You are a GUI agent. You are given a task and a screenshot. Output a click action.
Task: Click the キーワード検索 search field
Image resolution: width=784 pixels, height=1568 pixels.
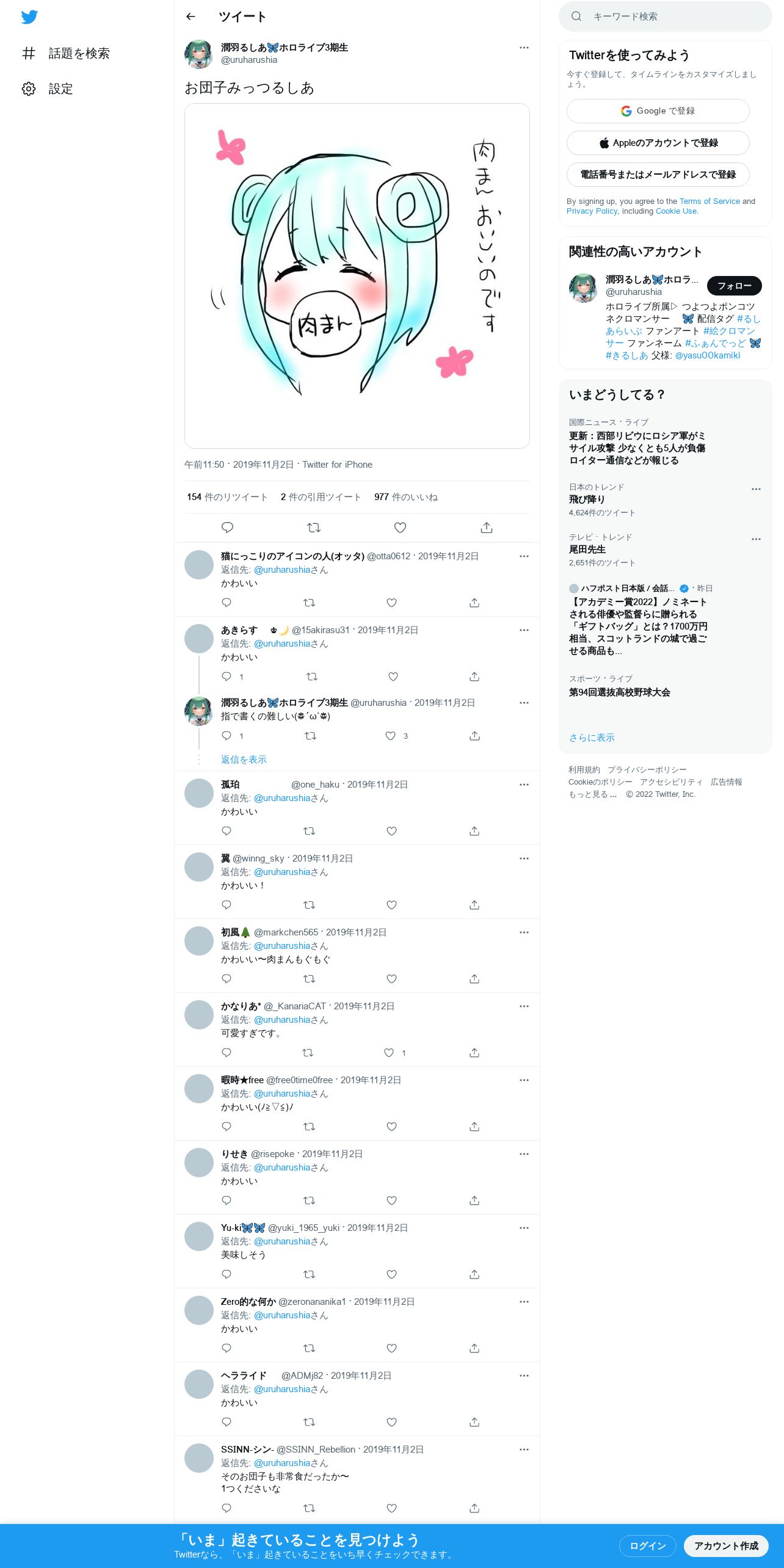(666, 16)
